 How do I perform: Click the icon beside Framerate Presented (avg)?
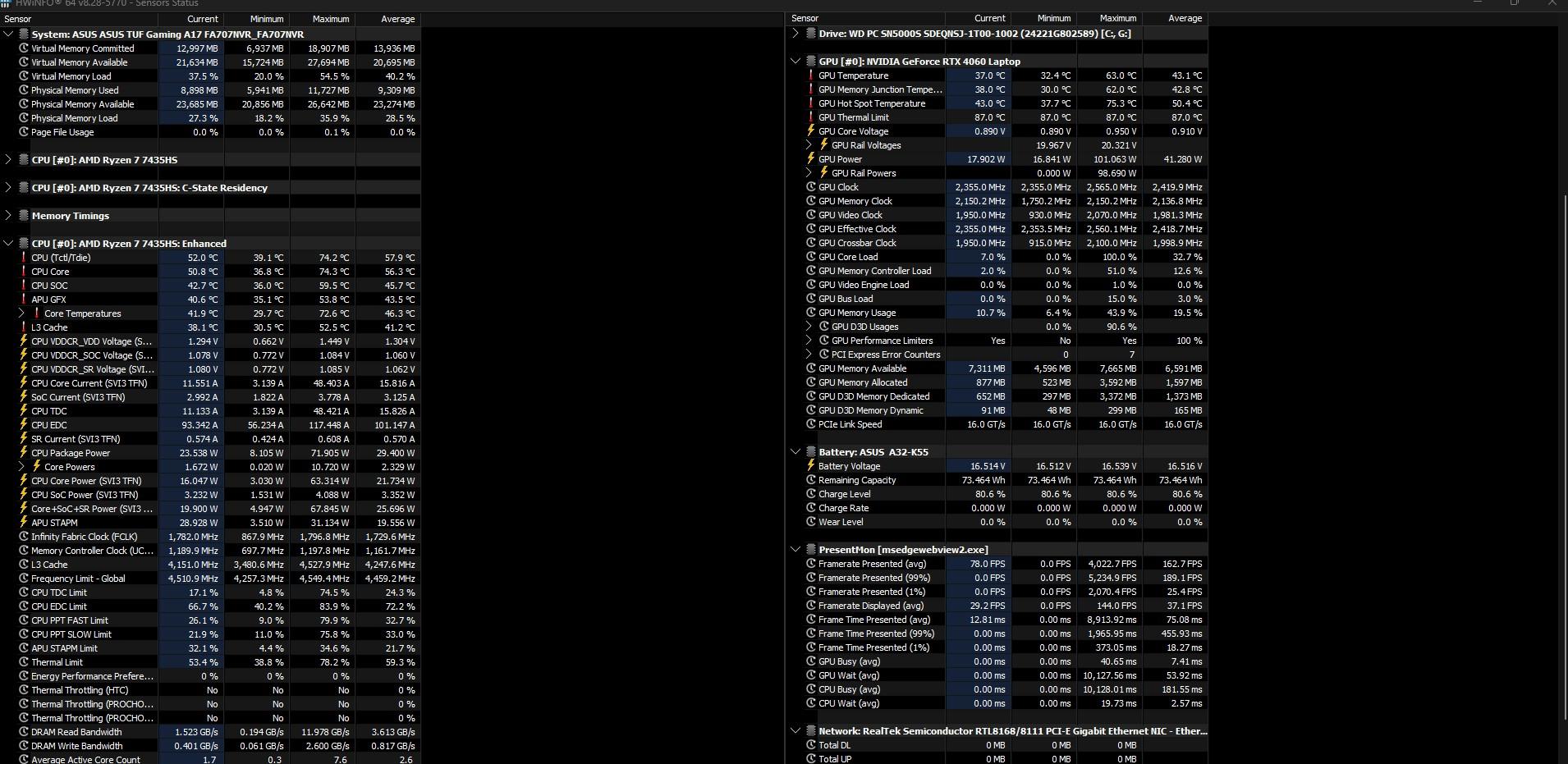[x=811, y=564]
